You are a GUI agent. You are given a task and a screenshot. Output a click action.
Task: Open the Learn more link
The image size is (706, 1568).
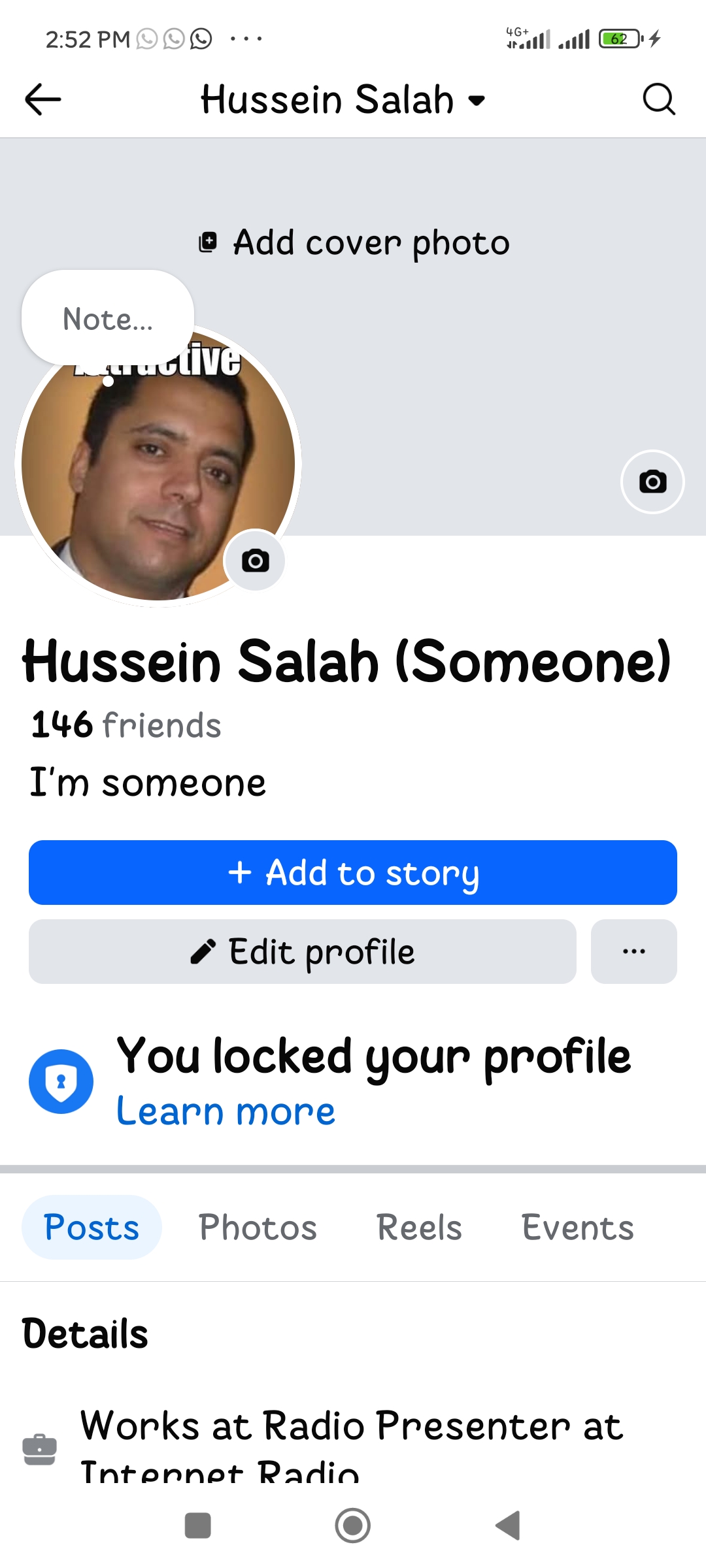226,1111
